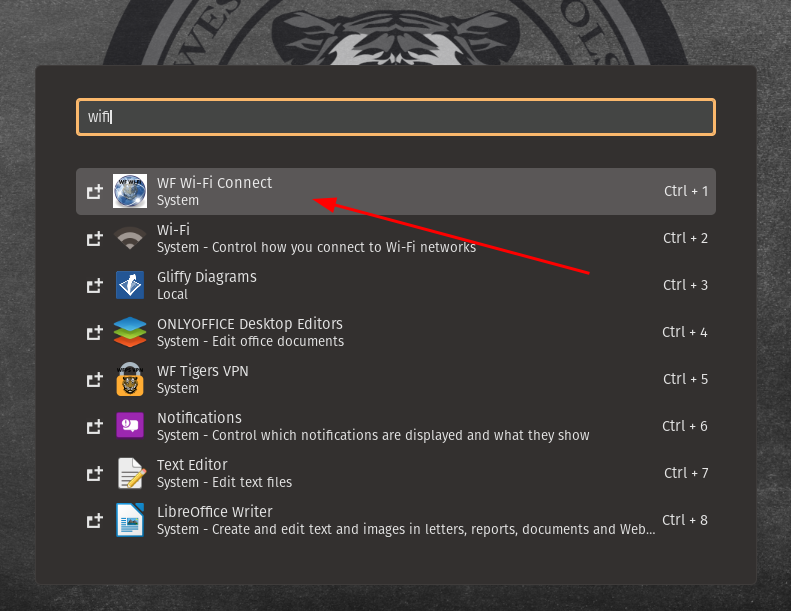791x611 pixels.
Task: Click launch icon beside Wi-Fi settings row
Action: [x=94, y=239]
